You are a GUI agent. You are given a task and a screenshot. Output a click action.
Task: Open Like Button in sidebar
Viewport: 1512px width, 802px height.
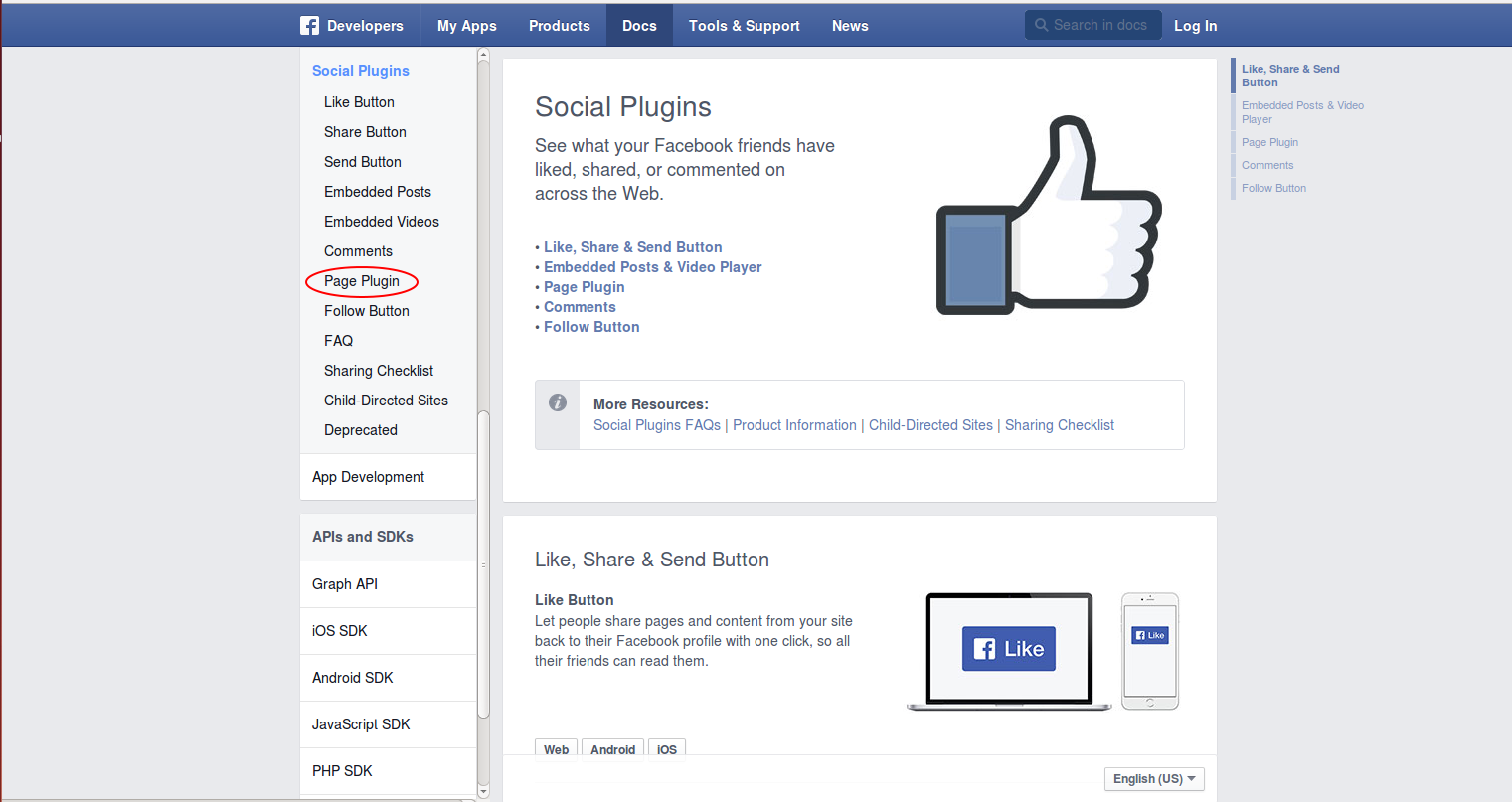click(x=359, y=102)
